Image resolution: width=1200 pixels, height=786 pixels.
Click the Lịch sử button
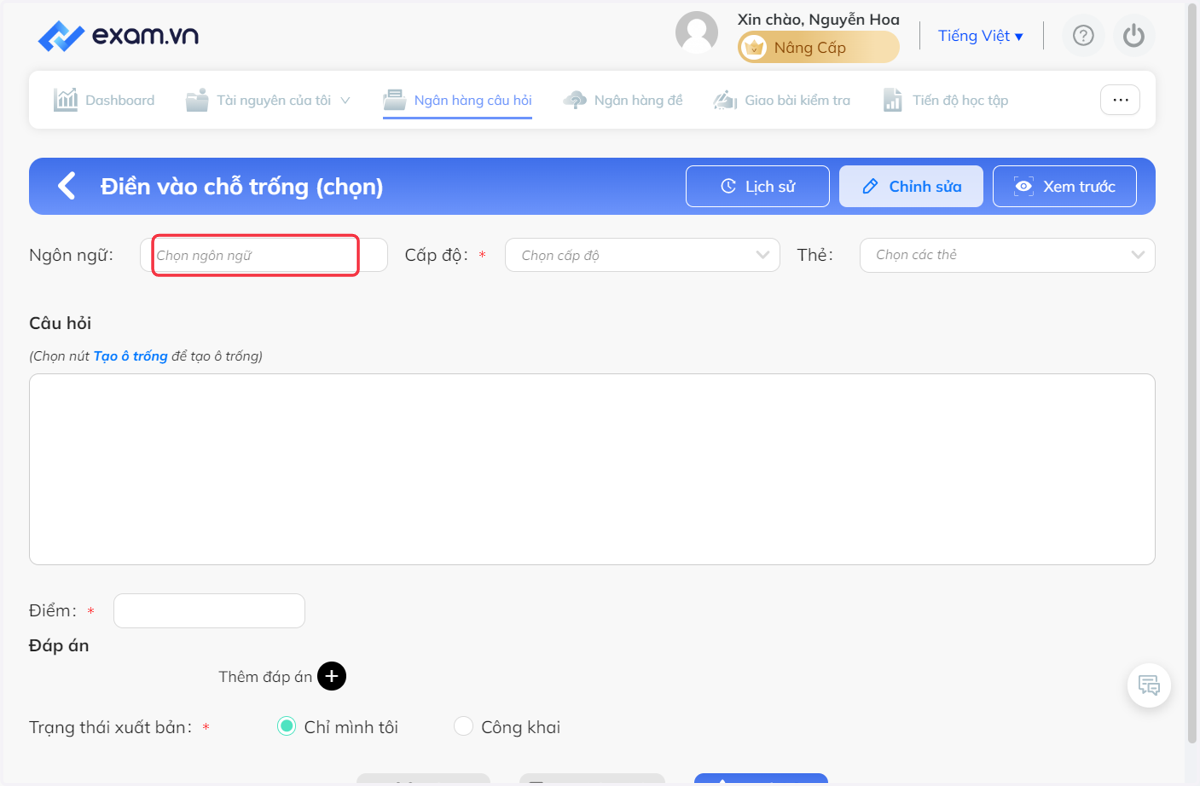coord(758,186)
